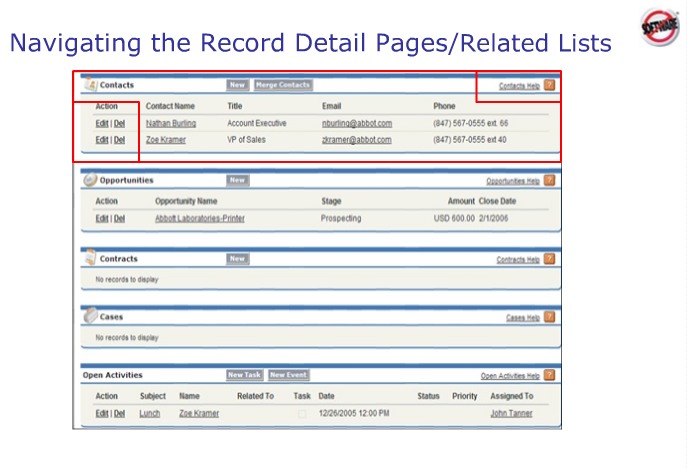Click orange help icon beside Opportunities Help
This screenshot has height=469, width=687.
549,181
